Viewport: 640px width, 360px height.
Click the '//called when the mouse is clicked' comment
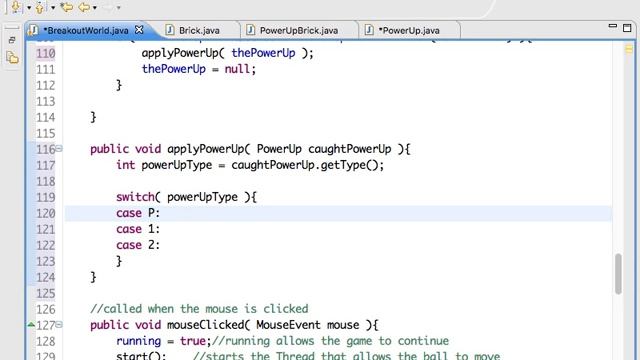[199, 309]
